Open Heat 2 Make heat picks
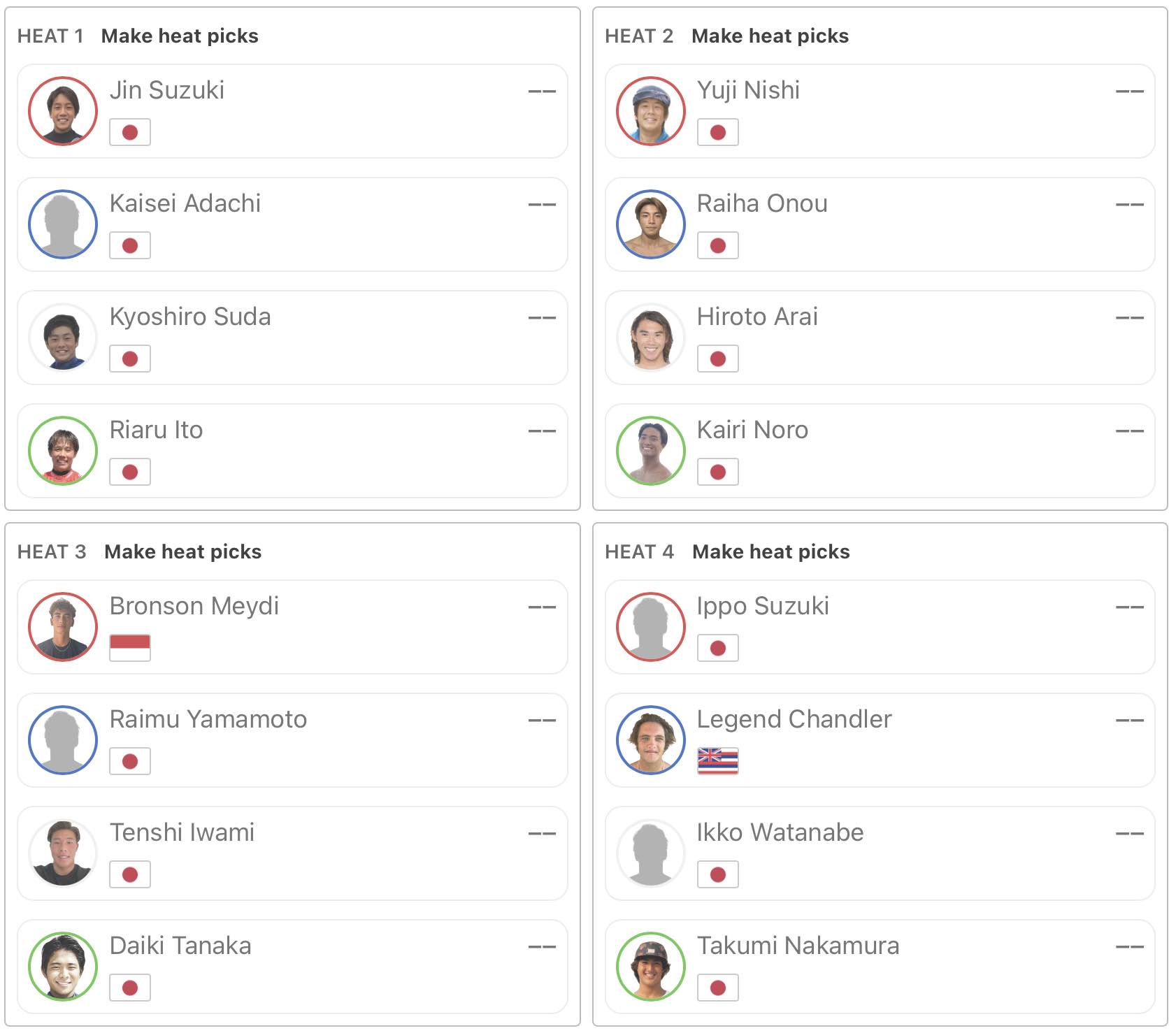 [x=770, y=36]
